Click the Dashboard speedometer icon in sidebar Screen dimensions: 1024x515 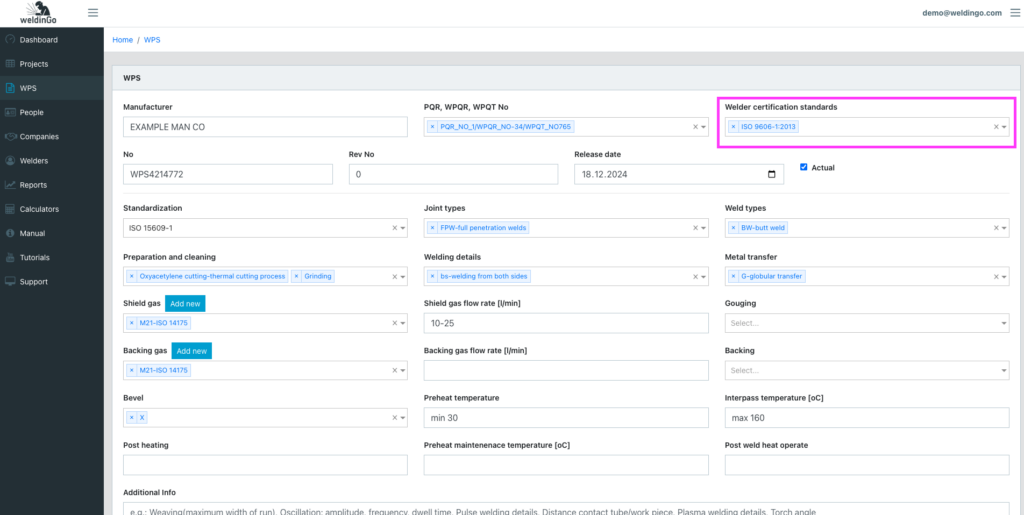click(10, 40)
